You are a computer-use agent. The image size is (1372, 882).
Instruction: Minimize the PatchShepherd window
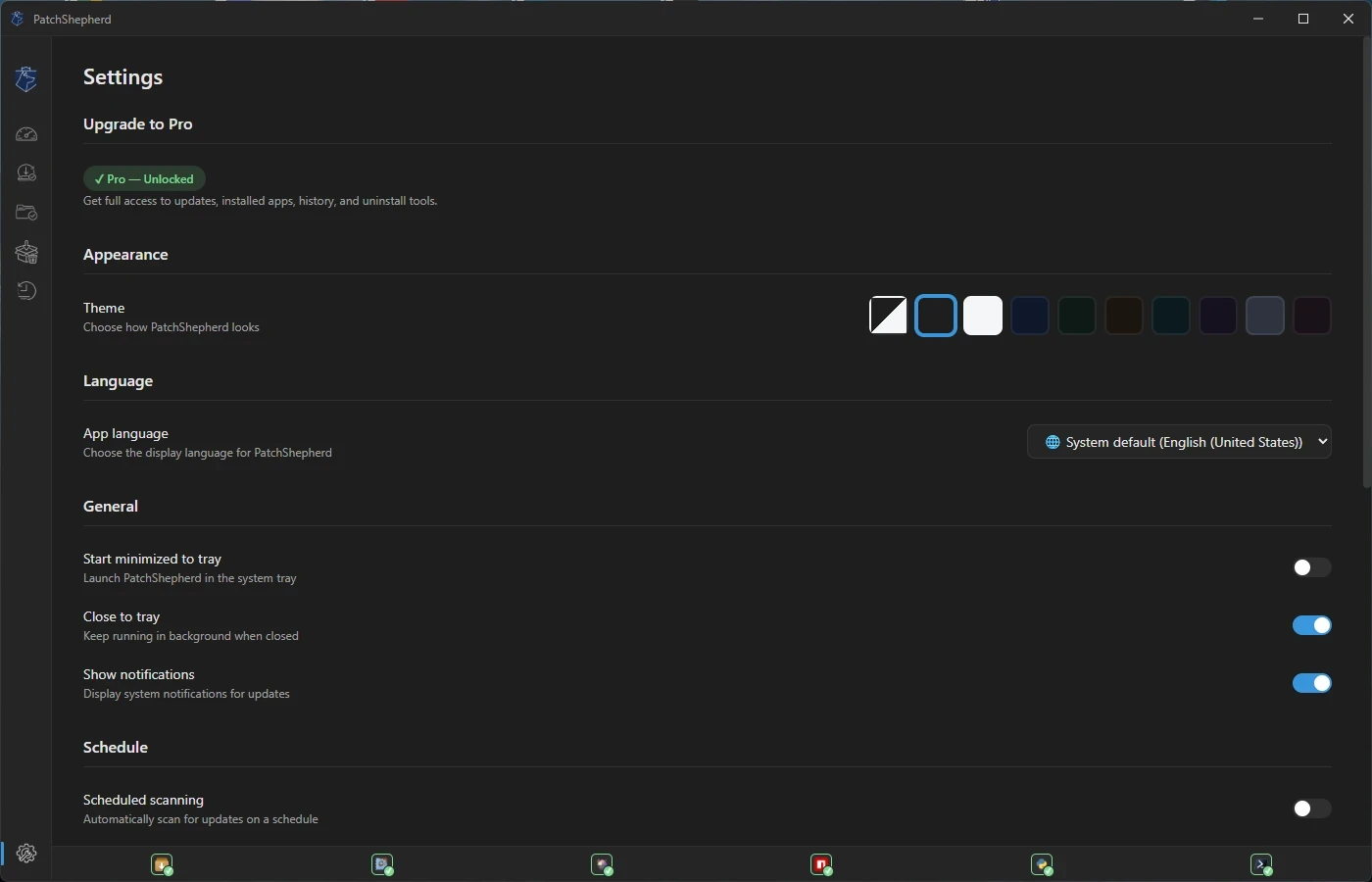[x=1258, y=19]
